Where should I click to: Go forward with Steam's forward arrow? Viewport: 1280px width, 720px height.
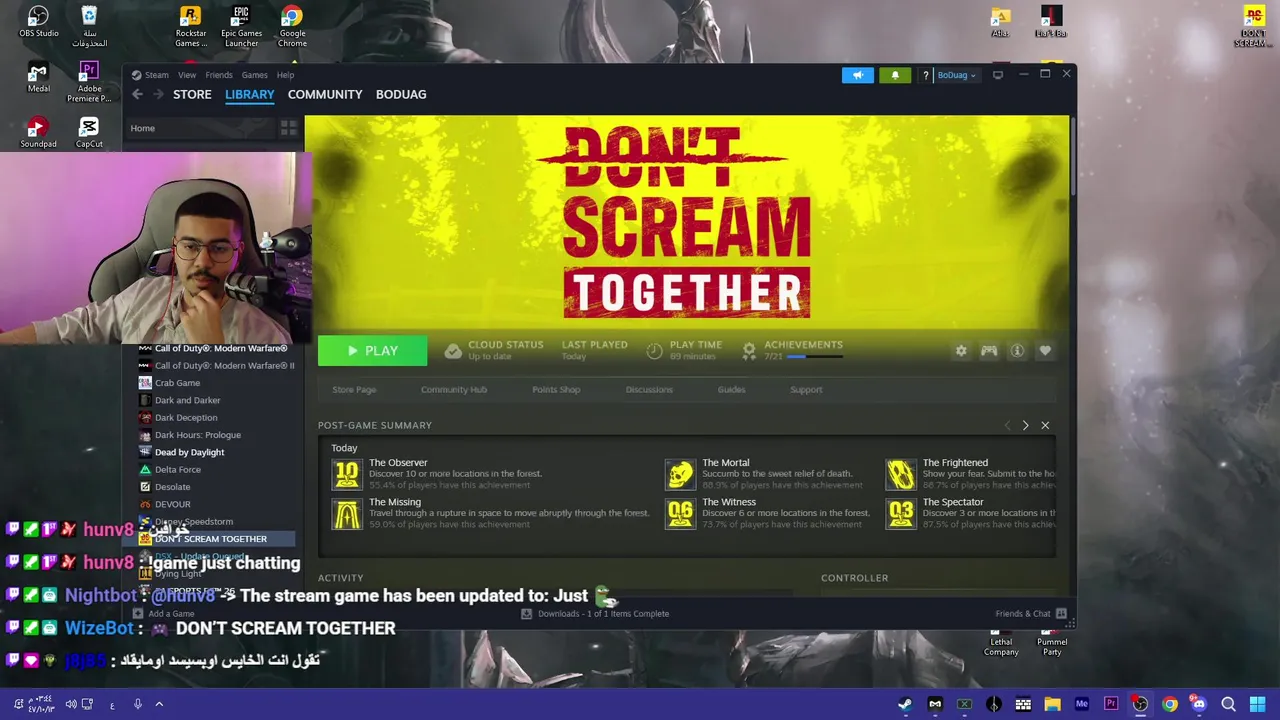pos(158,94)
